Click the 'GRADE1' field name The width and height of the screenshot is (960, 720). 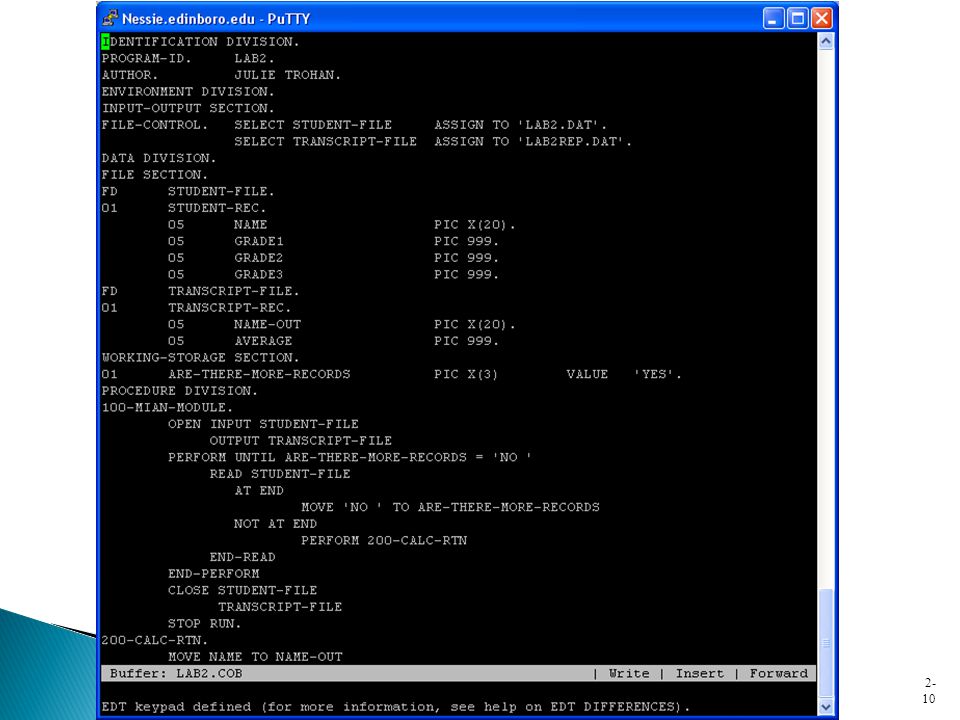[258, 241]
